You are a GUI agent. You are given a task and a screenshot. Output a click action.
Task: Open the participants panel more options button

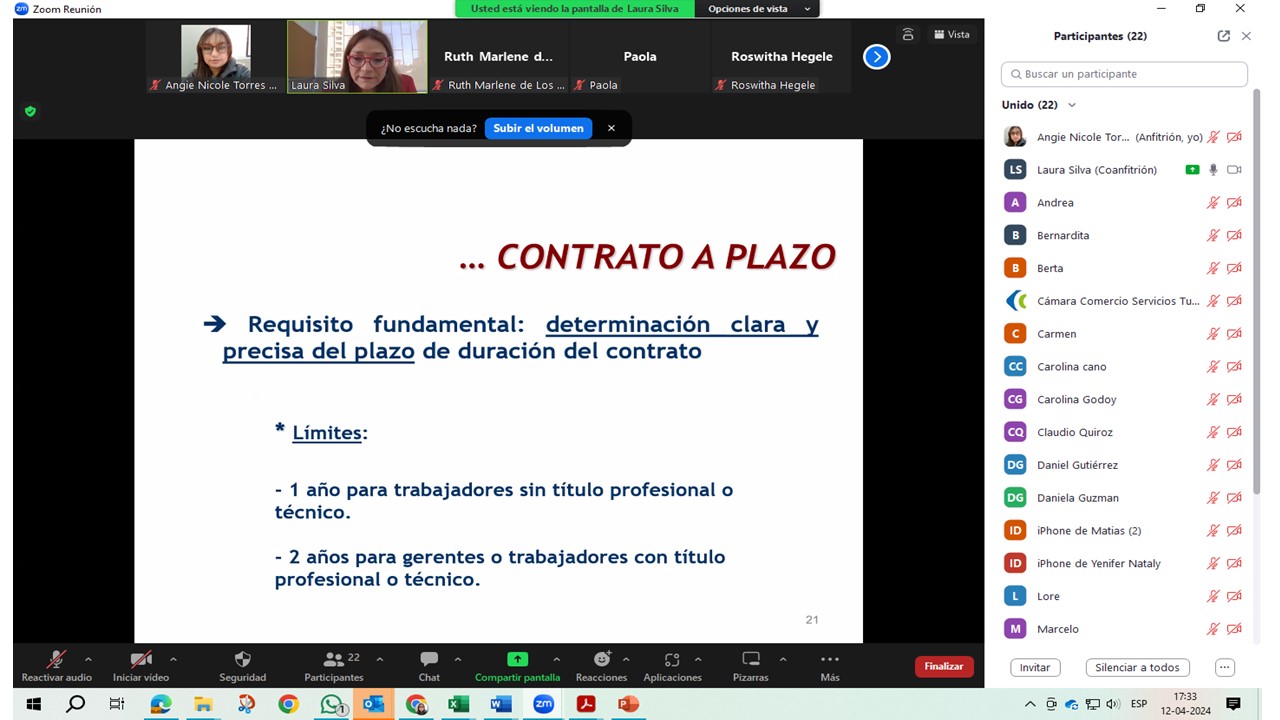[x=1225, y=667]
